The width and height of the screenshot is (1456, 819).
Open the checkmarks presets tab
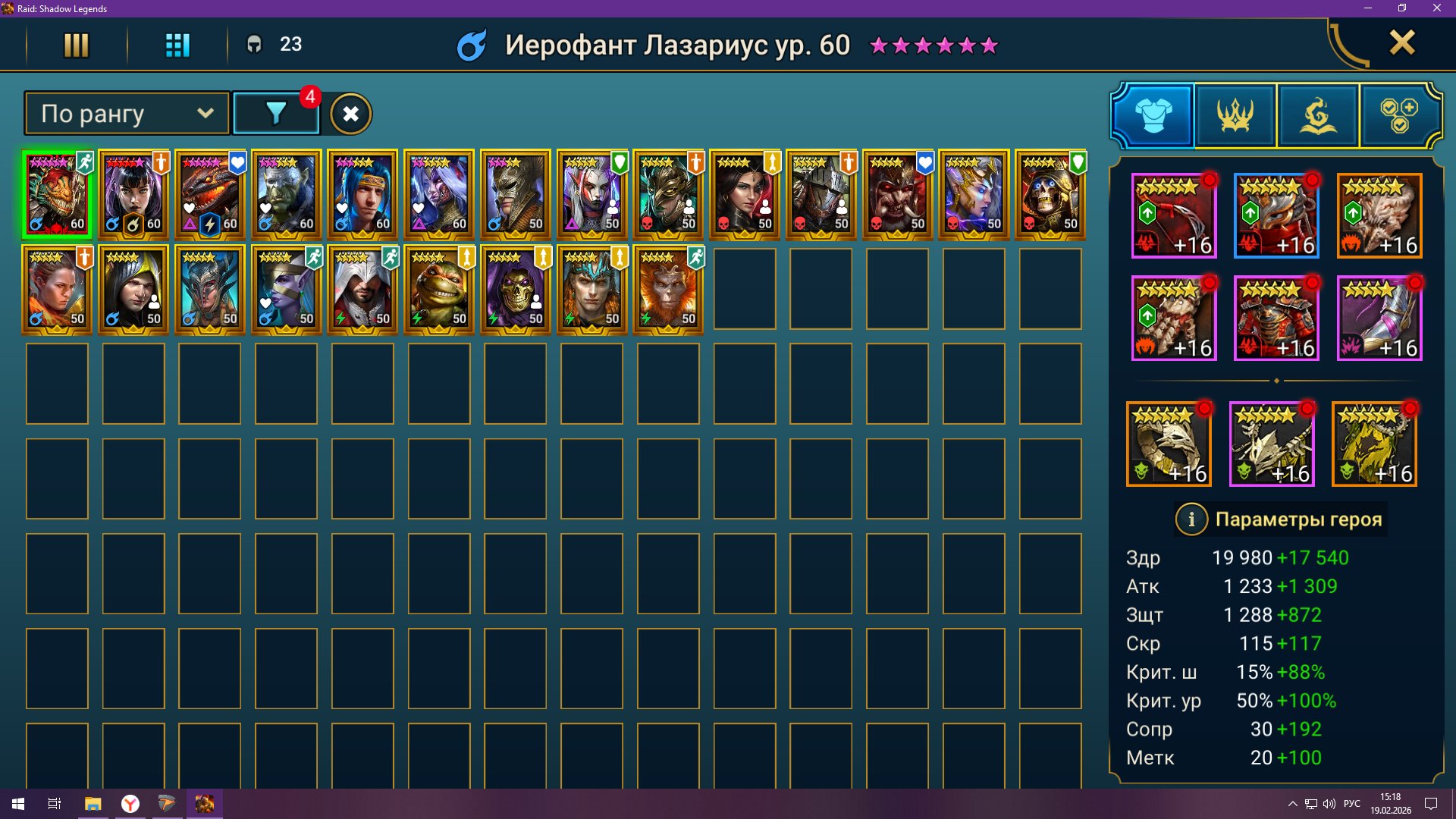1399,115
